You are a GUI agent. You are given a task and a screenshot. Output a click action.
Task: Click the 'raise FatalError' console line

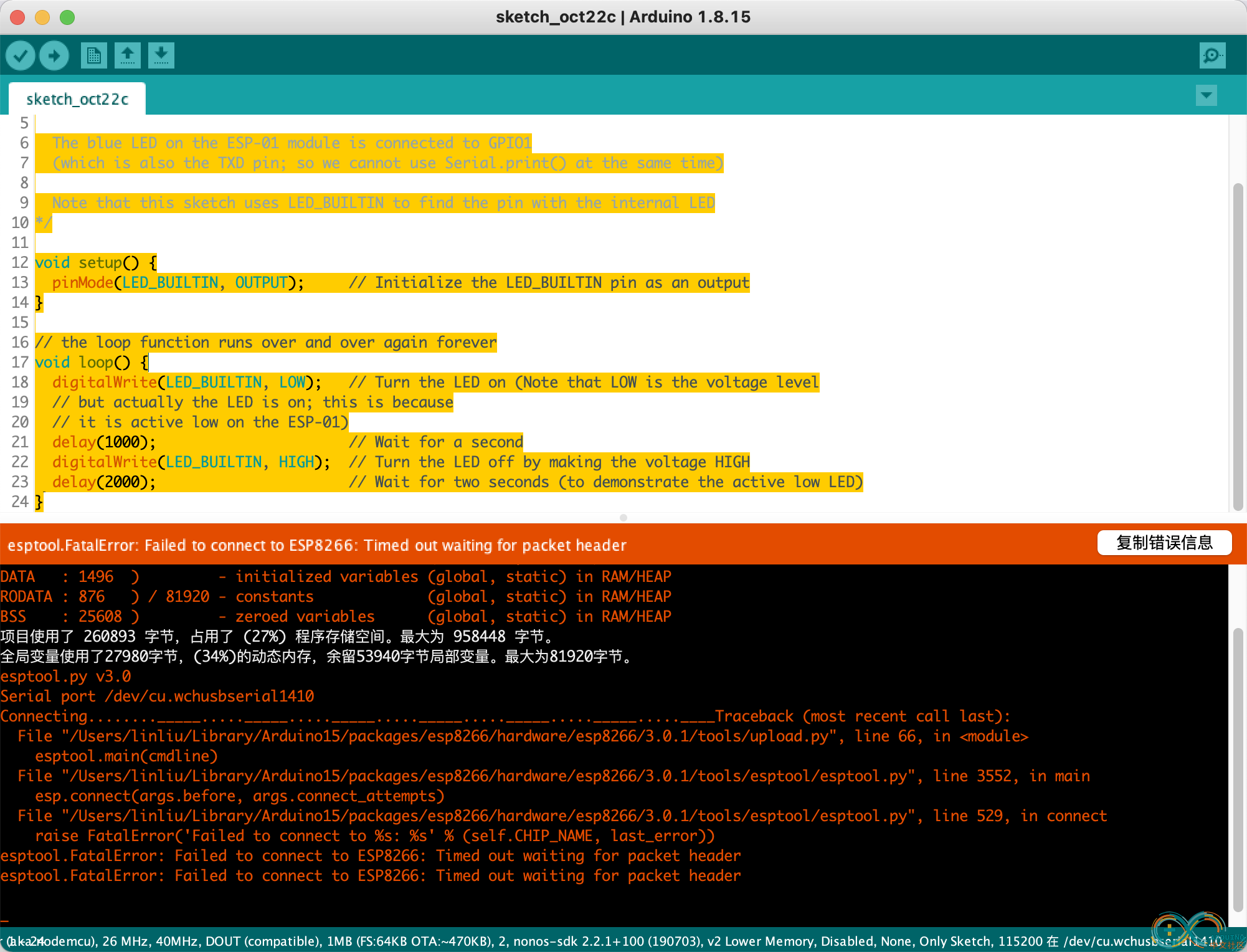coord(375,836)
